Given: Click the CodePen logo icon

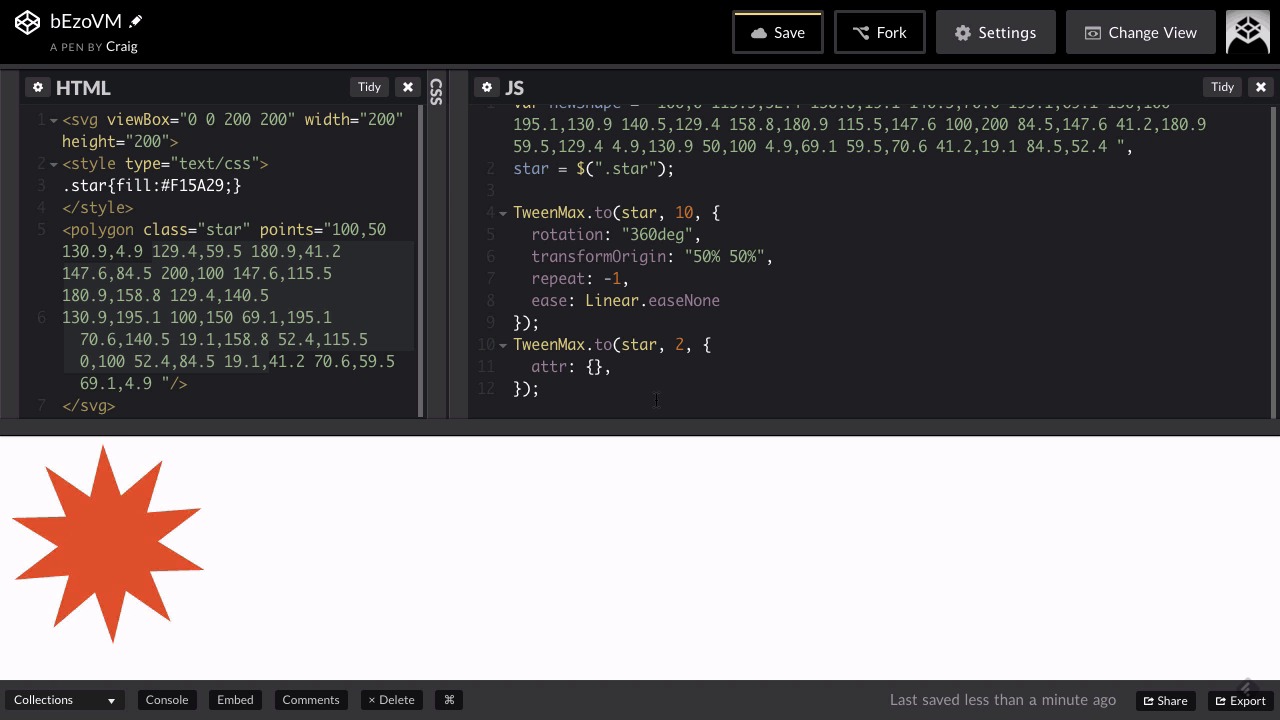Looking at the screenshot, I should click(27, 22).
